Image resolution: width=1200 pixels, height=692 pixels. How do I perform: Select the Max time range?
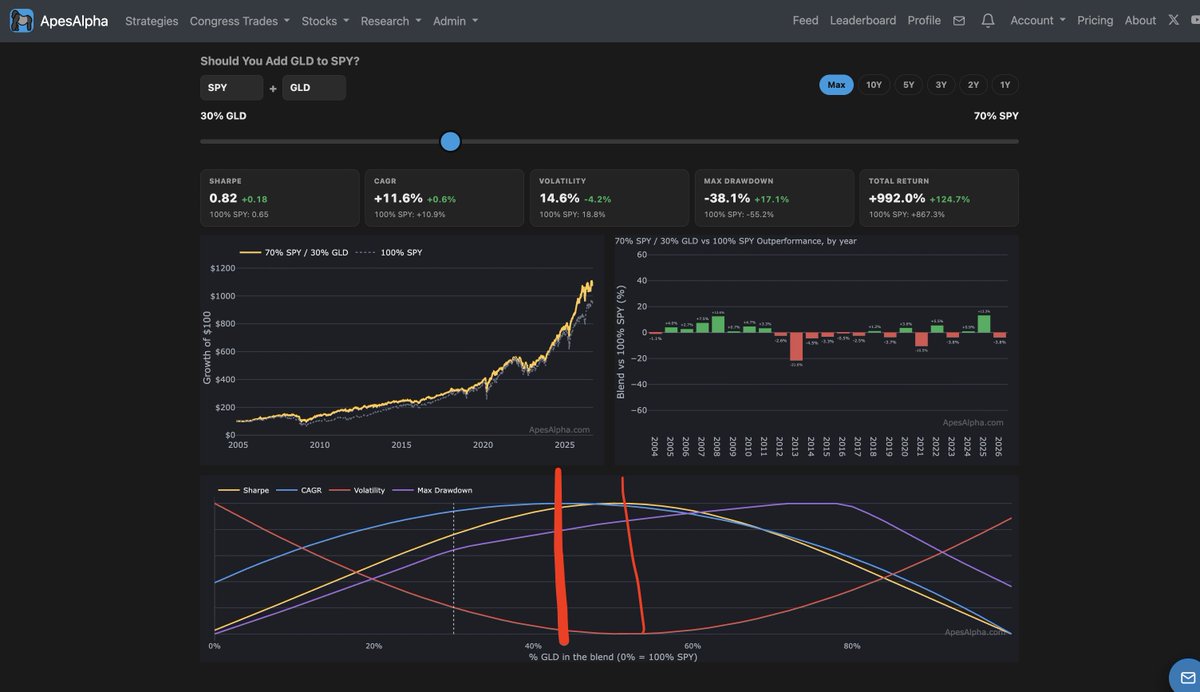click(x=836, y=85)
